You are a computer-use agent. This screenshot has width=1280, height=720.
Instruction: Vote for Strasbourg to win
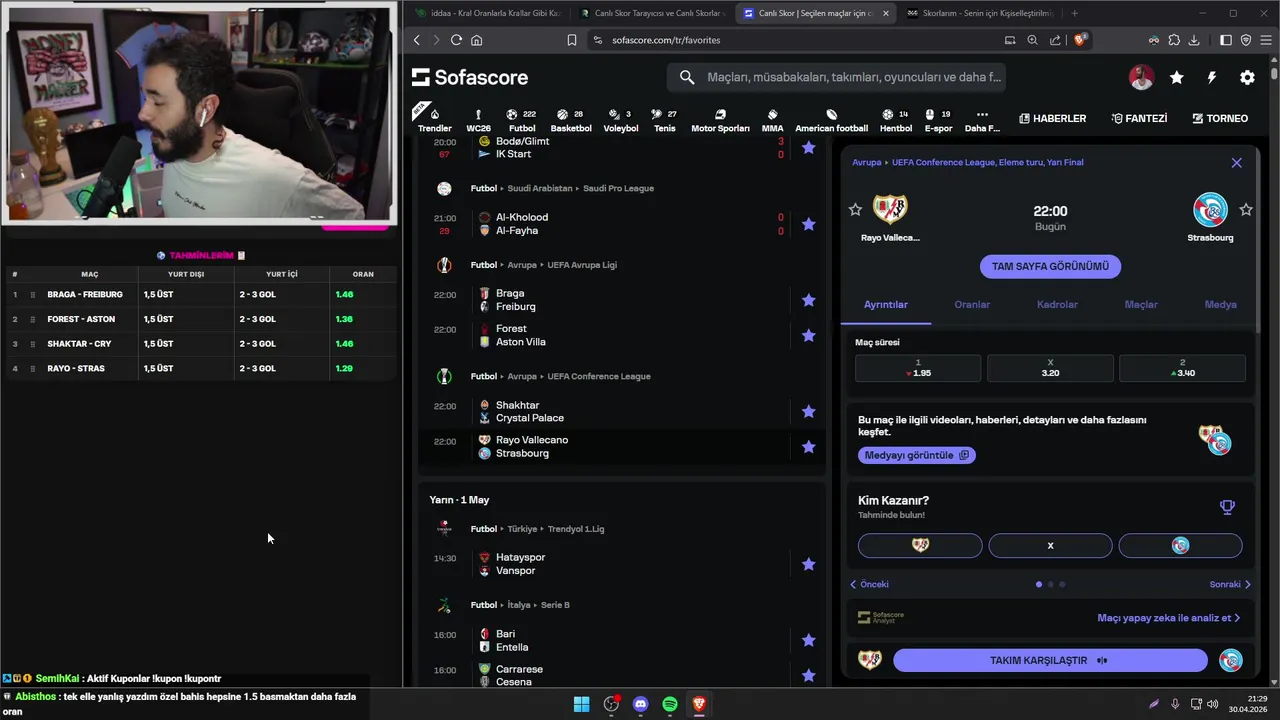point(1180,545)
